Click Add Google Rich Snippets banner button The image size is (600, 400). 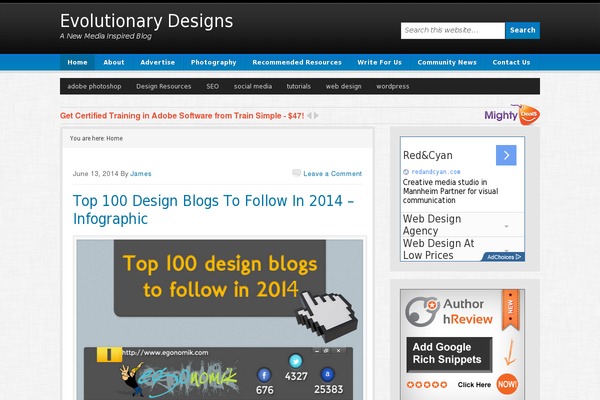[x=449, y=354]
